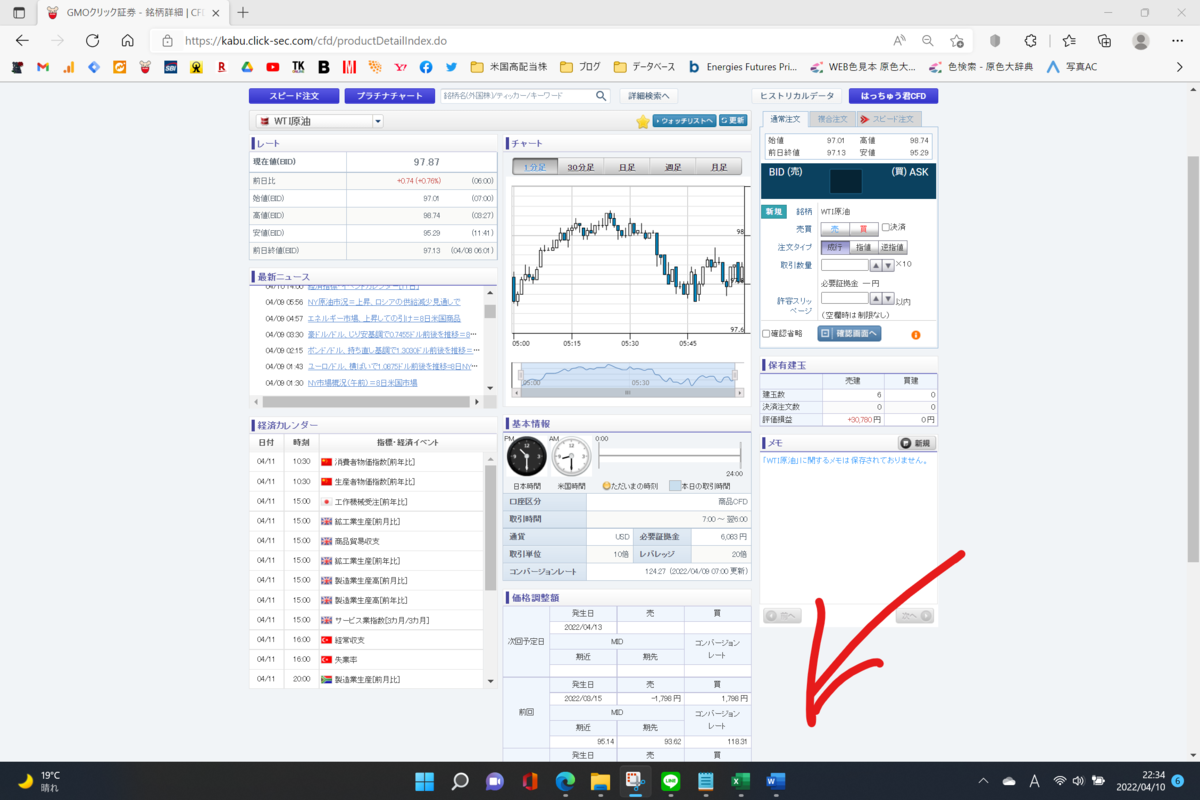Image resolution: width=1200 pixels, height=800 pixels.
Task: Increase 許容スリッページ with the up arrow
Action: point(875,297)
